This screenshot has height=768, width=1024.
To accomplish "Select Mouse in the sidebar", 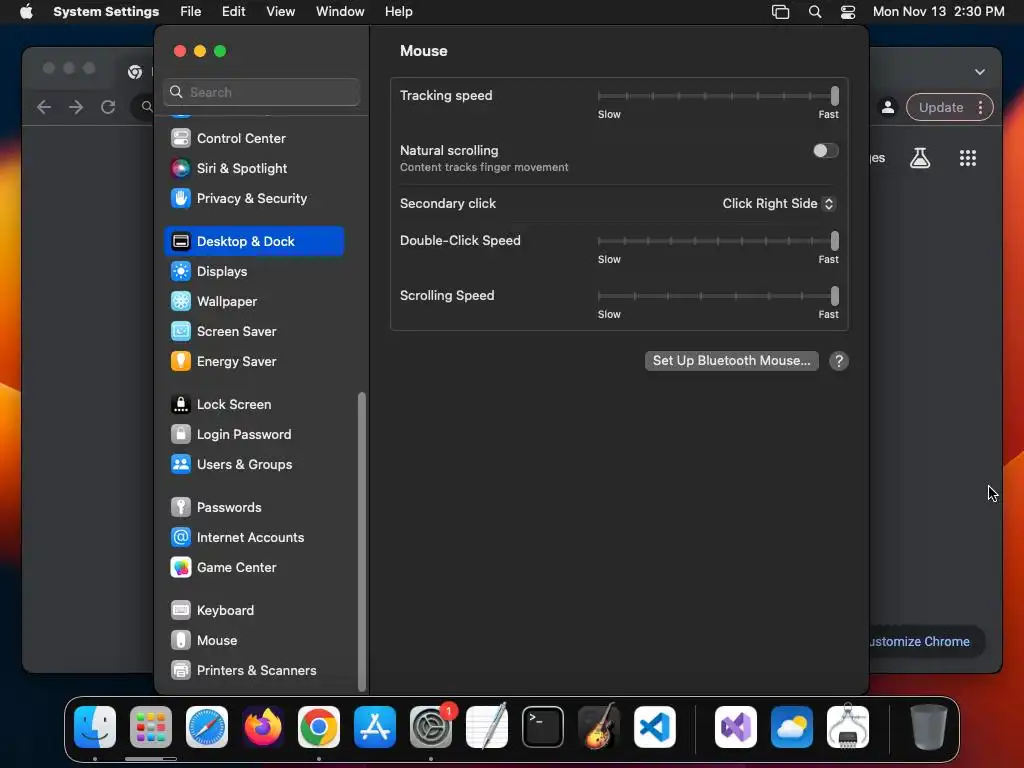I will 254,641.
